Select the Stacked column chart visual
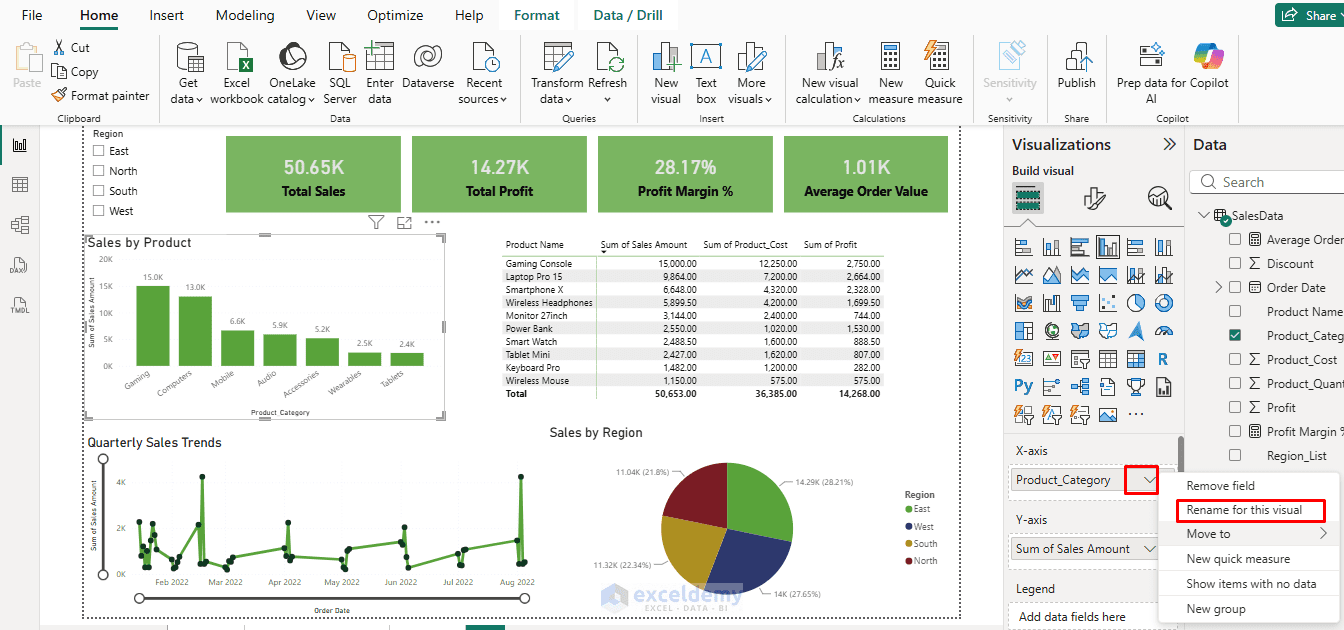This screenshot has width=1344, height=630. (x=1051, y=247)
